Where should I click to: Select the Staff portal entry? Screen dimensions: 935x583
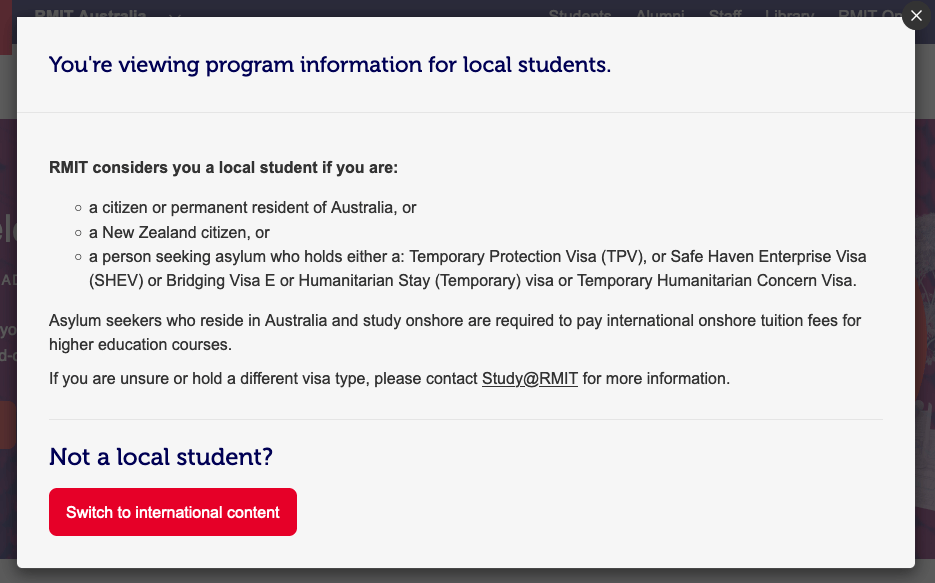coord(725,15)
